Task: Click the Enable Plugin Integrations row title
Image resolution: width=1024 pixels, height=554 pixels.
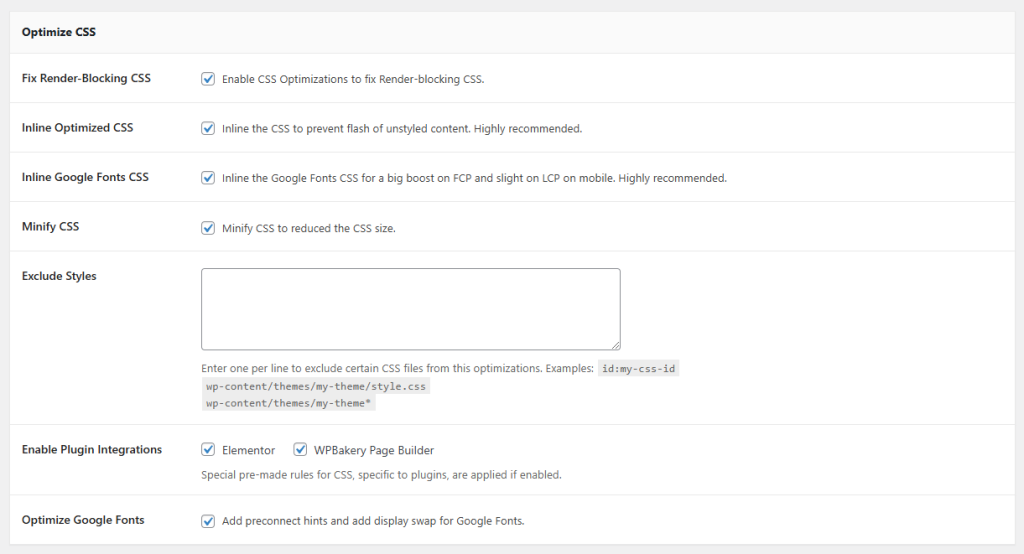Action: click(x=91, y=450)
